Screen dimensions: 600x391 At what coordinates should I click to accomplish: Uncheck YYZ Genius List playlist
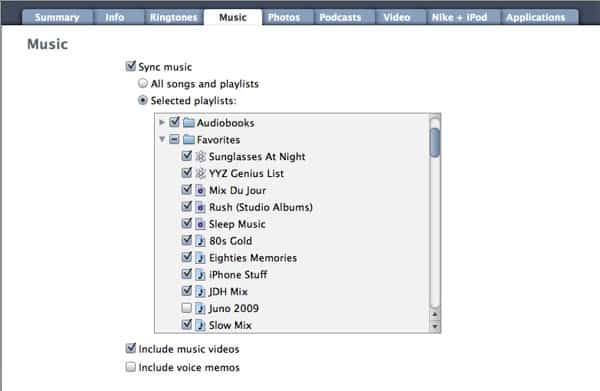click(187, 173)
